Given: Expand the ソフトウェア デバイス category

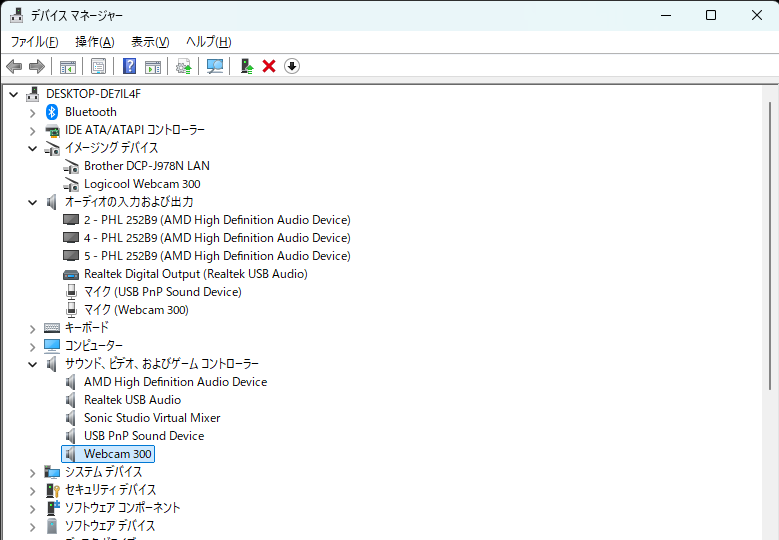Looking at the screenshot, I should point(33,527).
